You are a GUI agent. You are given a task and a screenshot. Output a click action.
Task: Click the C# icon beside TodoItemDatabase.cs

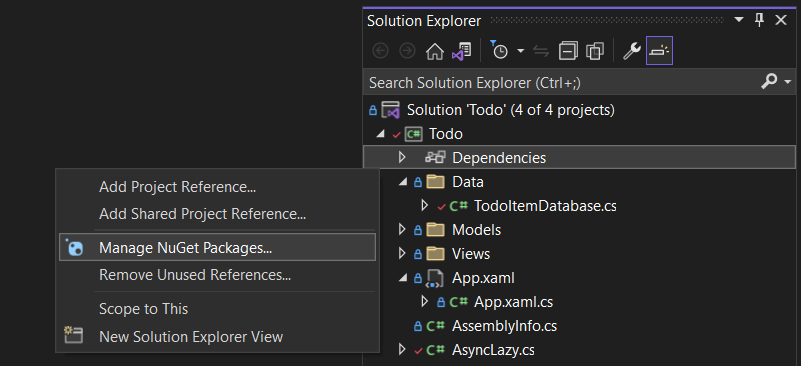pos(458,206)
